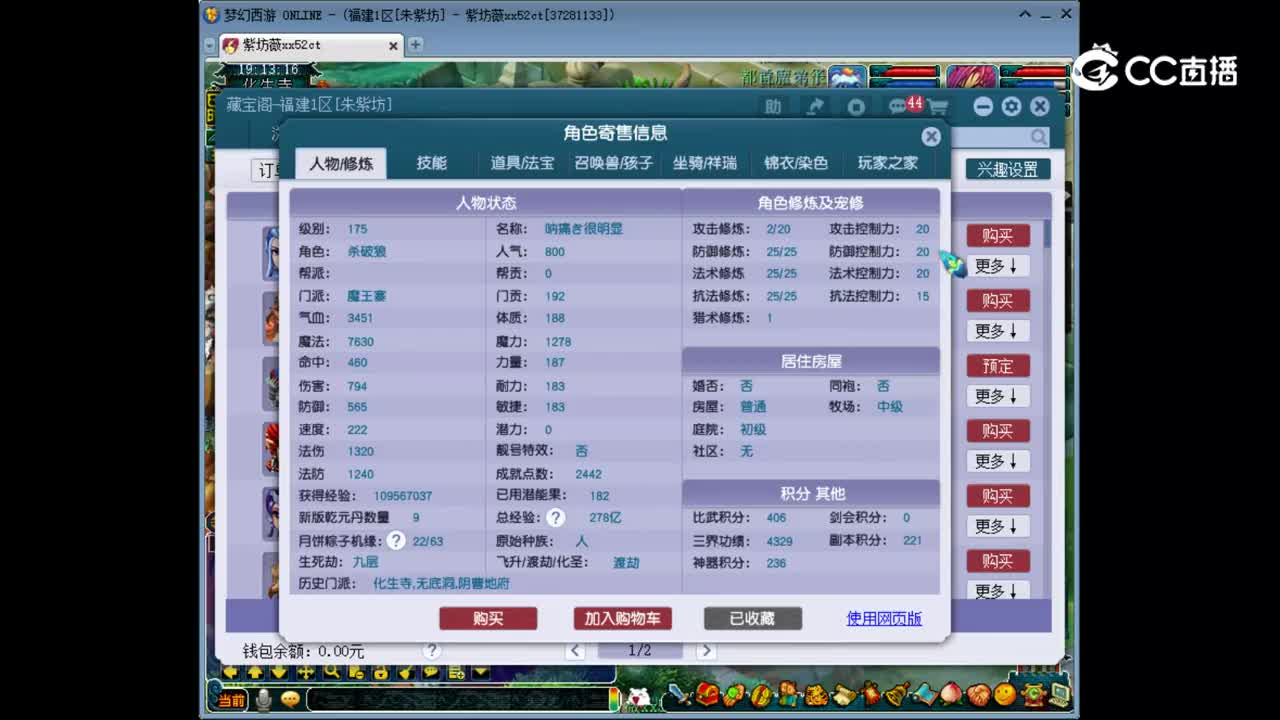Click the yellow magnifier icon in chat controls
The width and height of the screenshot is (1280, 720).
tap(331, 672)
